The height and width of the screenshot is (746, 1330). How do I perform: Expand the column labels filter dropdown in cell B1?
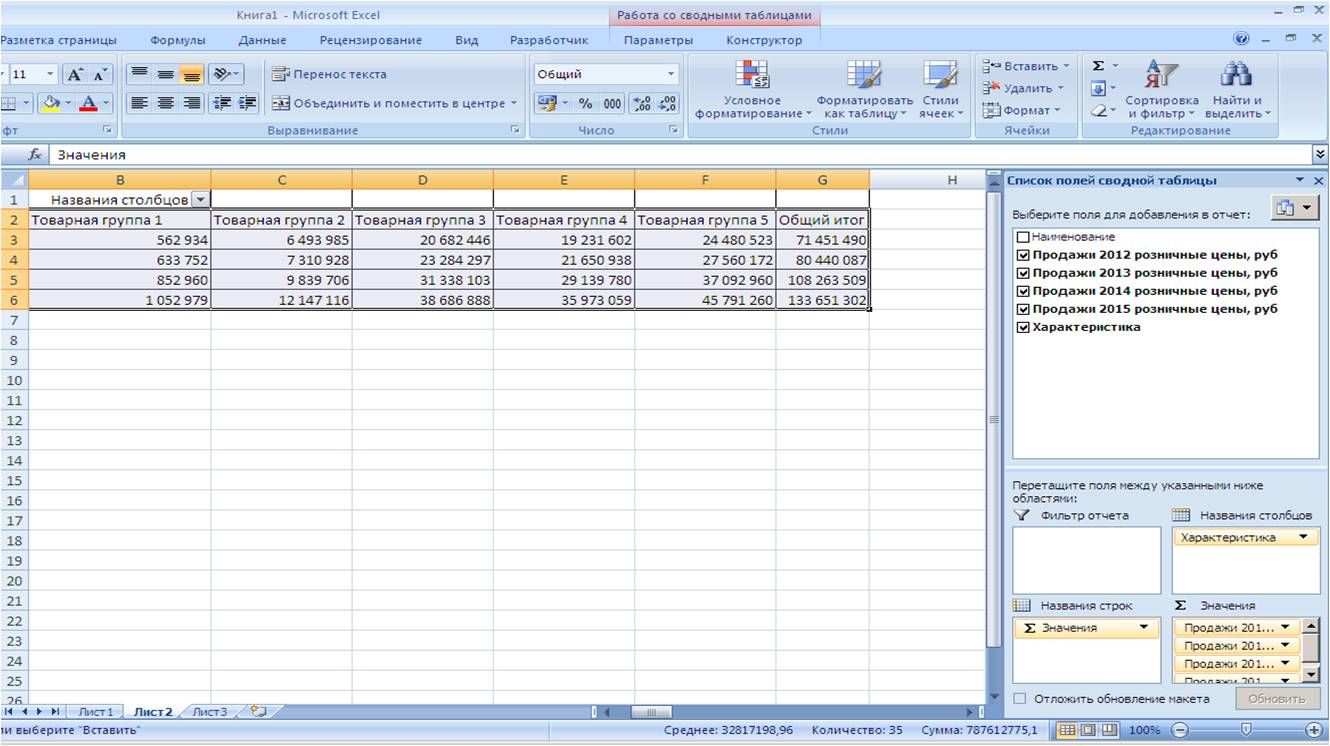click(x=201, y=199)
